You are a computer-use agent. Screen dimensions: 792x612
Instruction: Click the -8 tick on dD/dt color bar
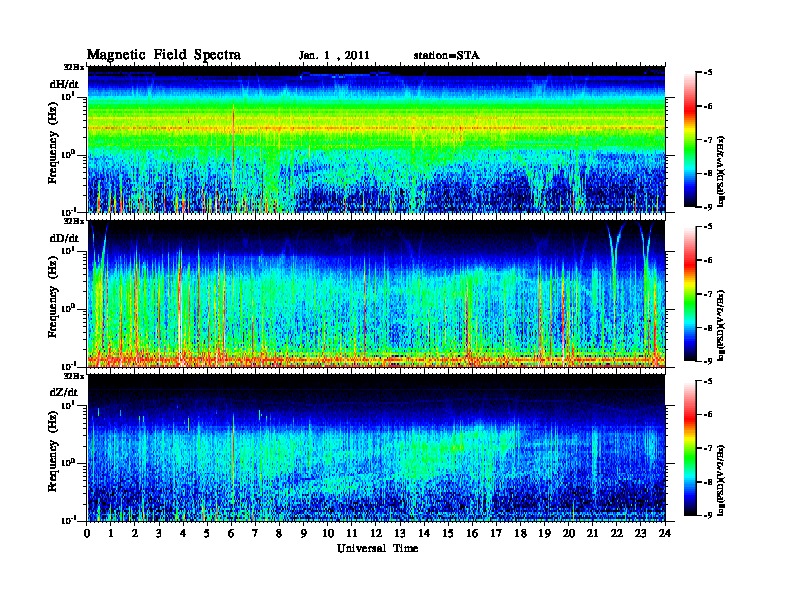pyautogui.click(x=708, y=328)
